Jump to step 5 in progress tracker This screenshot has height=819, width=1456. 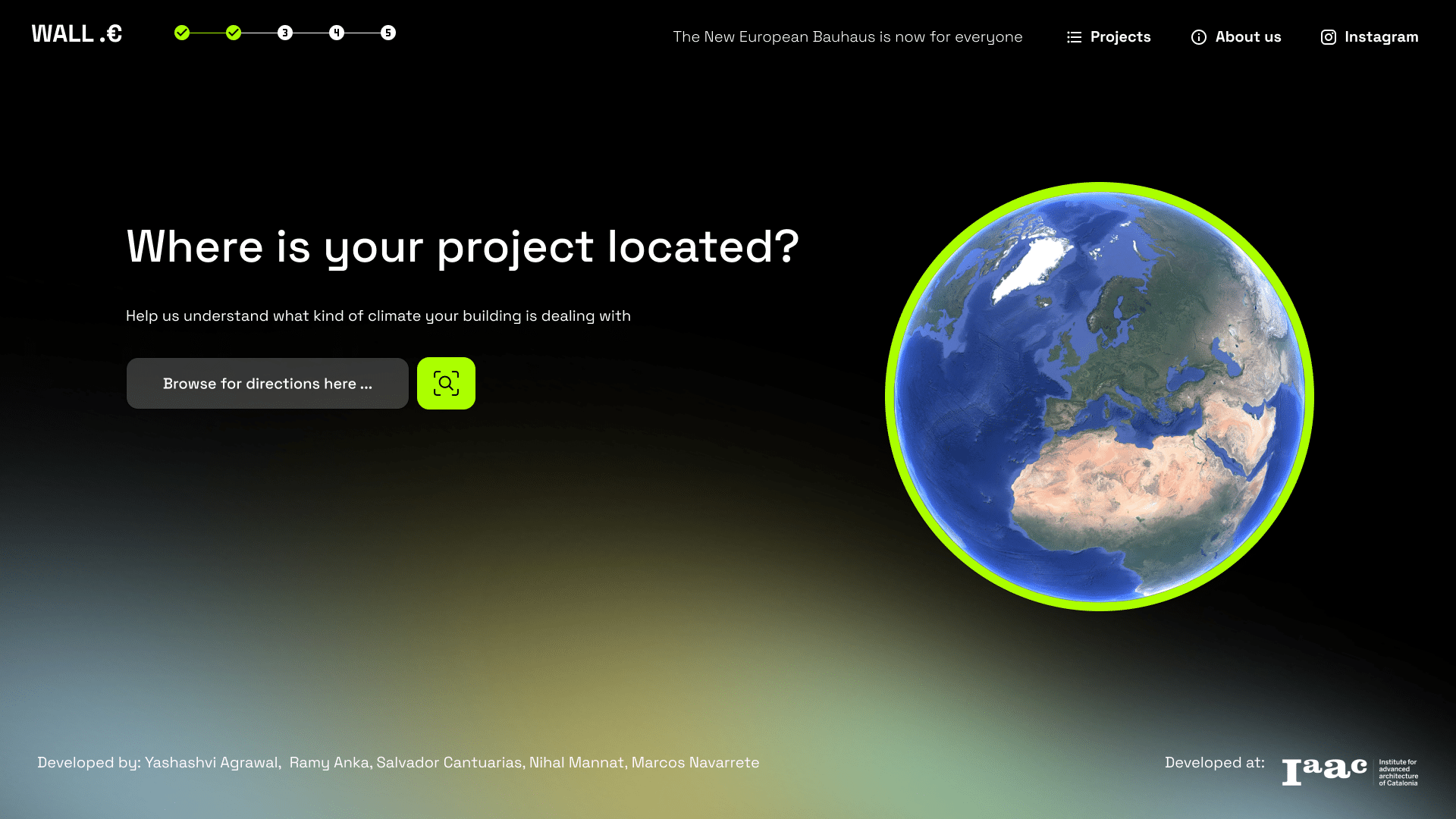(x=388, y=33)
